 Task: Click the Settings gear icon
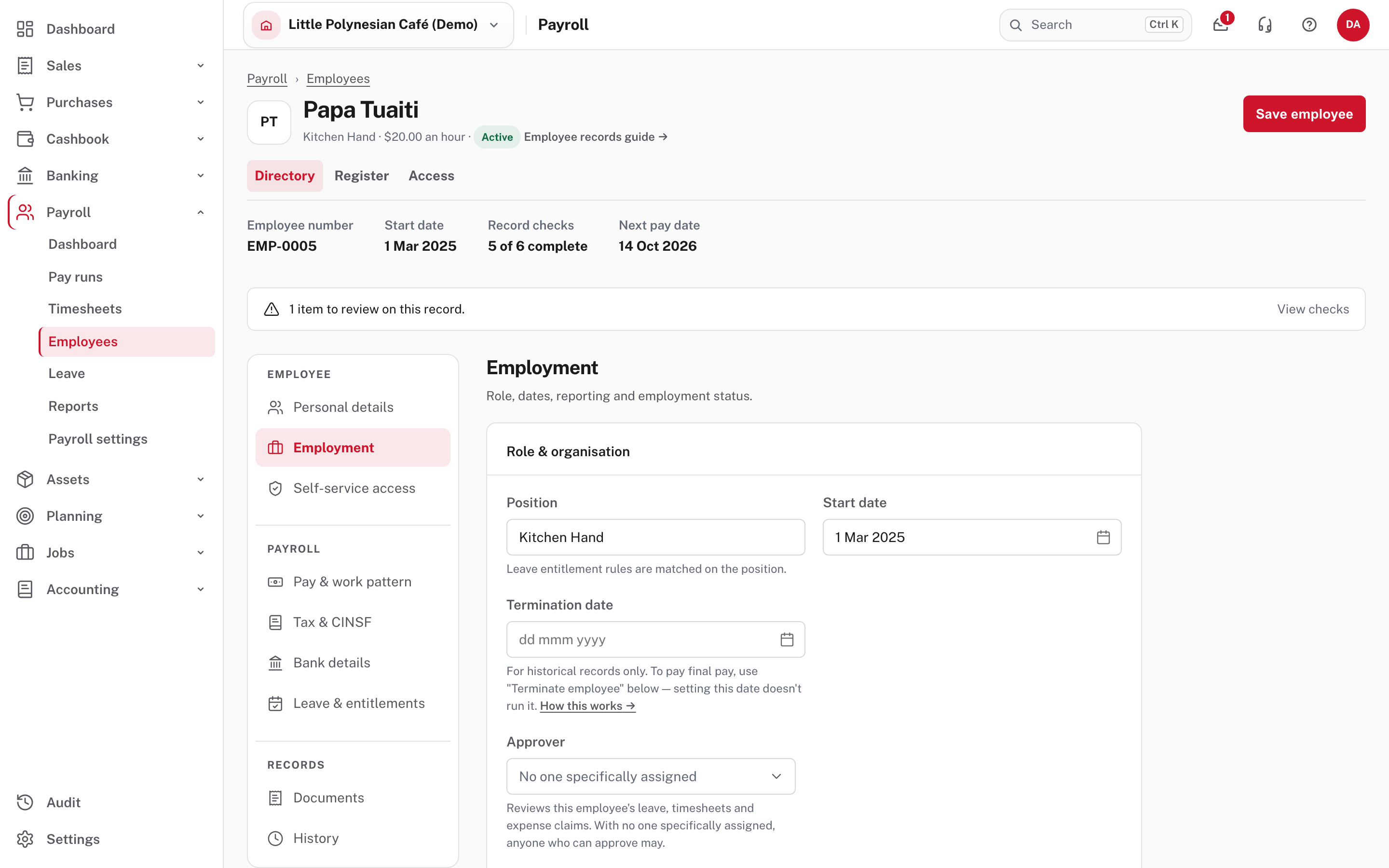pyautogui.click(x=25, y=839)
